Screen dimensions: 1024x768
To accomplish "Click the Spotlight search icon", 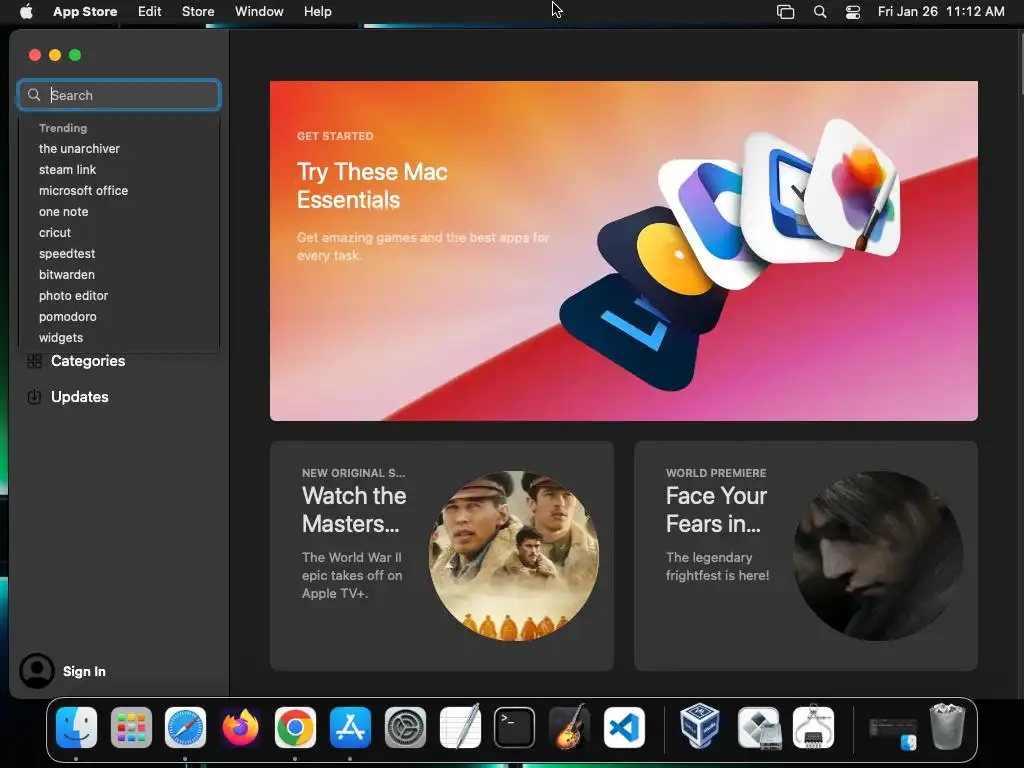I will pos(820,12).
